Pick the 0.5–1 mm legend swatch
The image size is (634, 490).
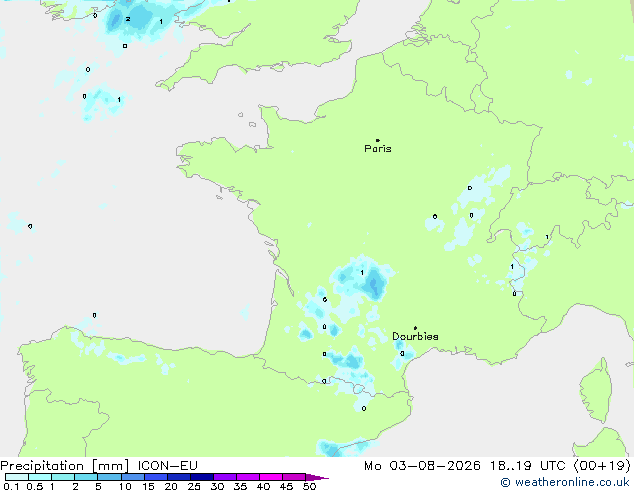(x=40, y=477)
